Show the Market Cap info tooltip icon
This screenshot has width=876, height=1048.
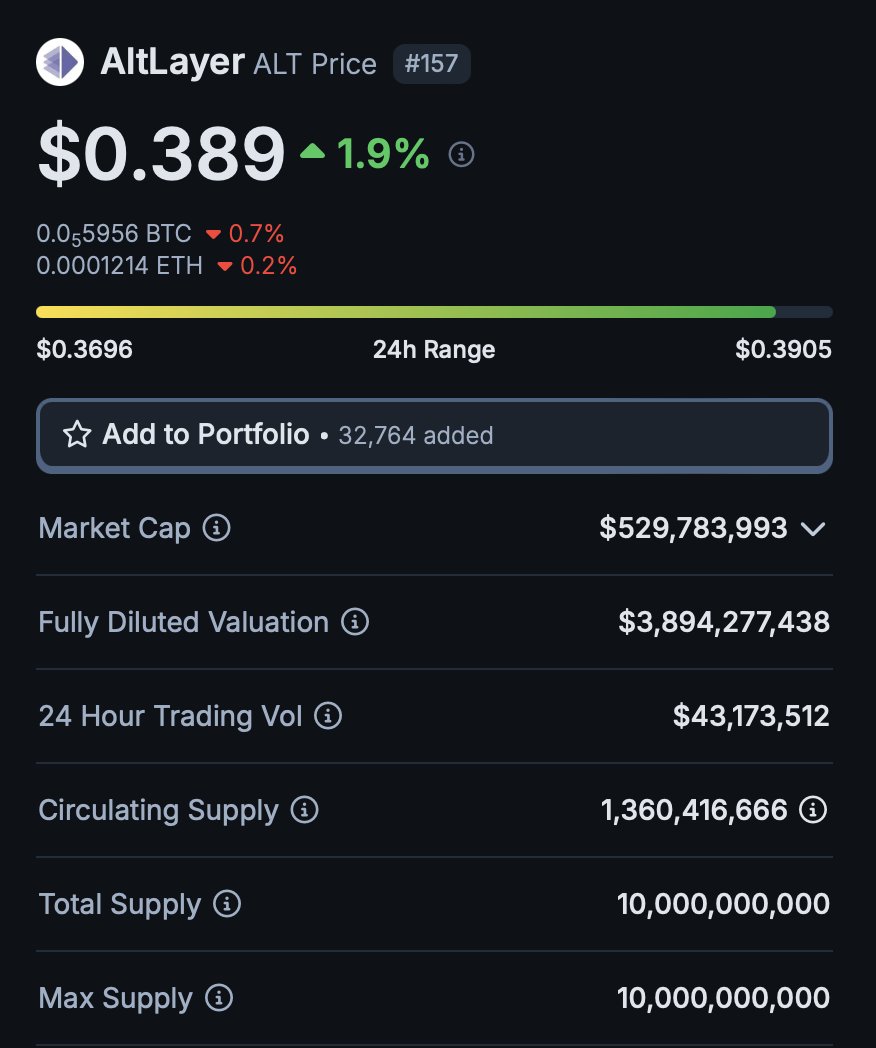(216, 528)
